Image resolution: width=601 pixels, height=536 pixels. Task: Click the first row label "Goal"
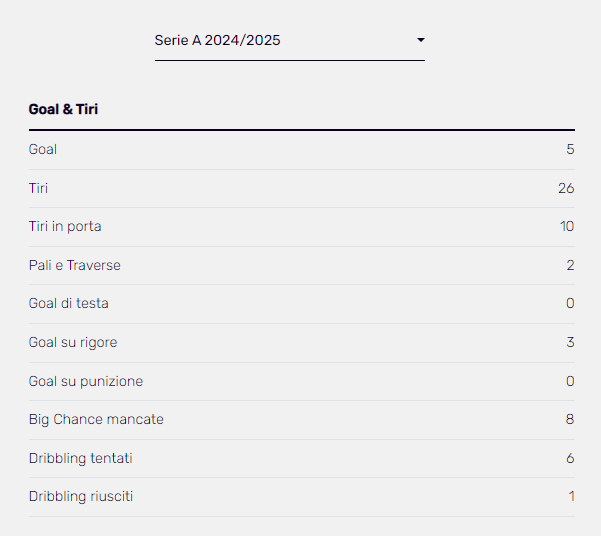click(43, 149)
